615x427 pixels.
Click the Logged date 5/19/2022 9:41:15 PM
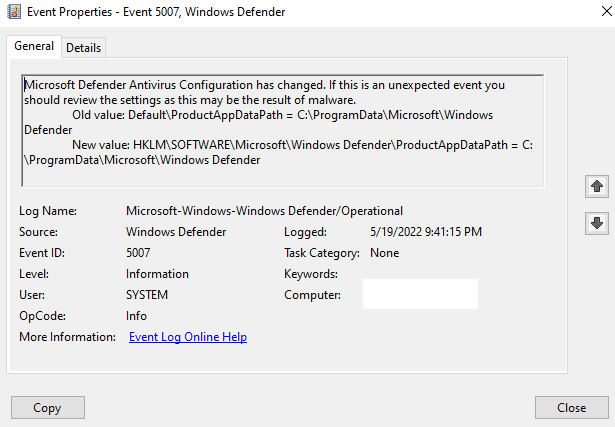(x=426, y=232)
